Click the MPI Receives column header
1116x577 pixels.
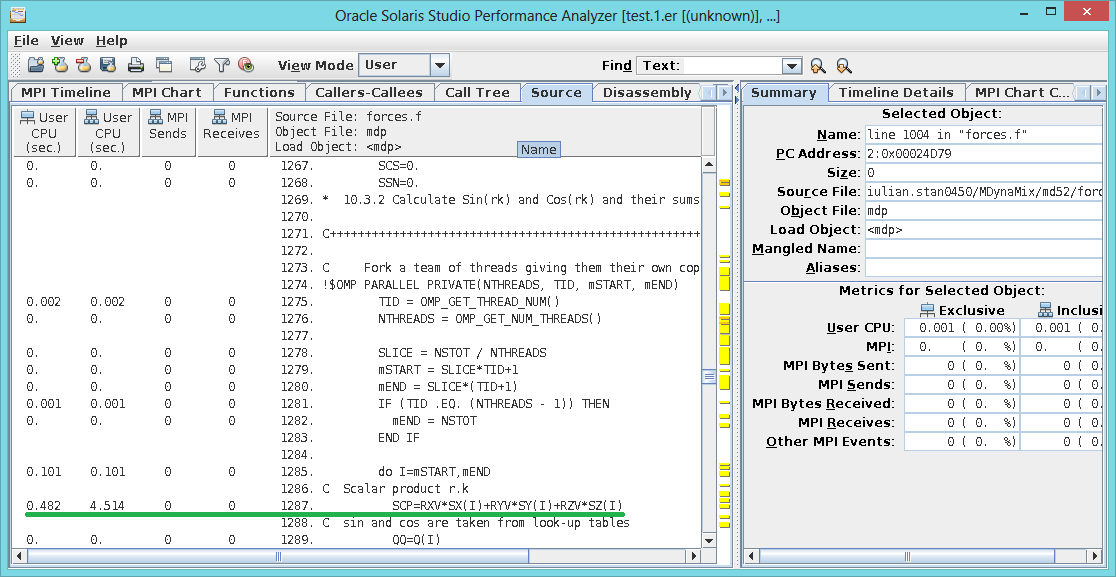click(x=231, y=132)
